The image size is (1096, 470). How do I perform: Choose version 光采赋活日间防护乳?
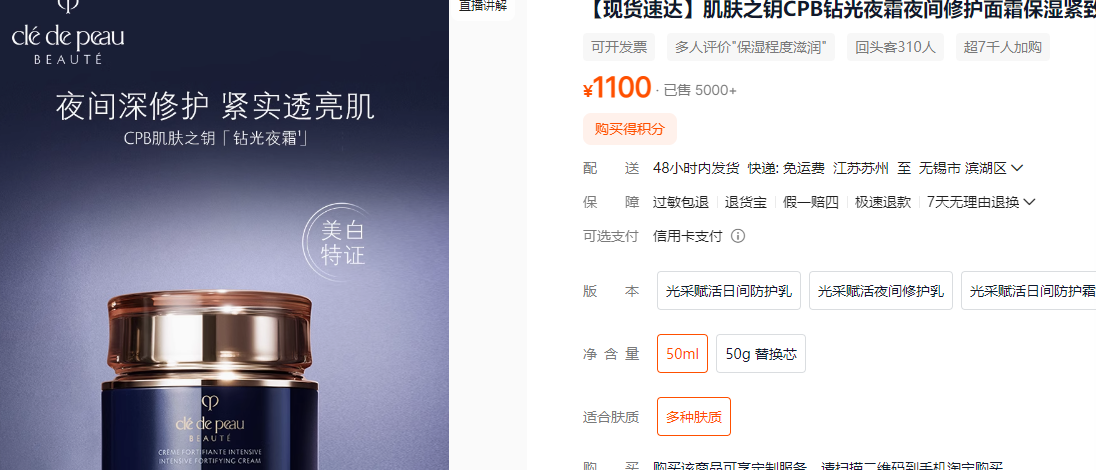pos(728,291)
